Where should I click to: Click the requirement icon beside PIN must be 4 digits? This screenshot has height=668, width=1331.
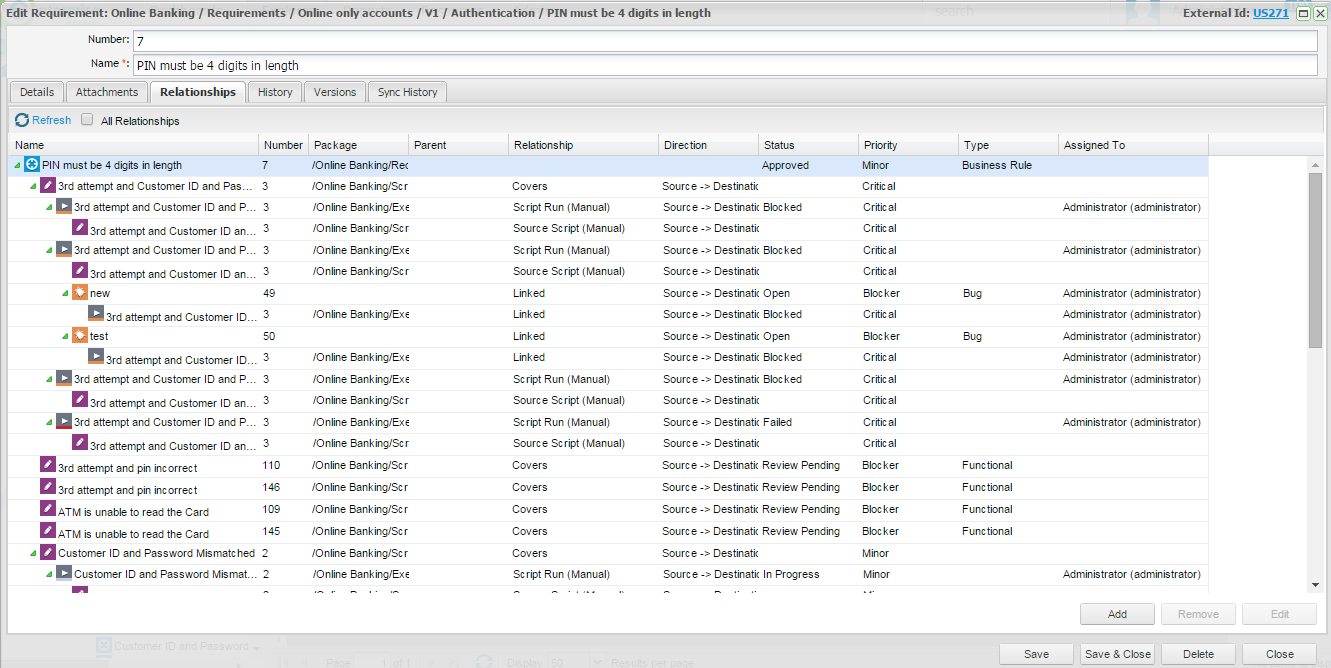31,165
